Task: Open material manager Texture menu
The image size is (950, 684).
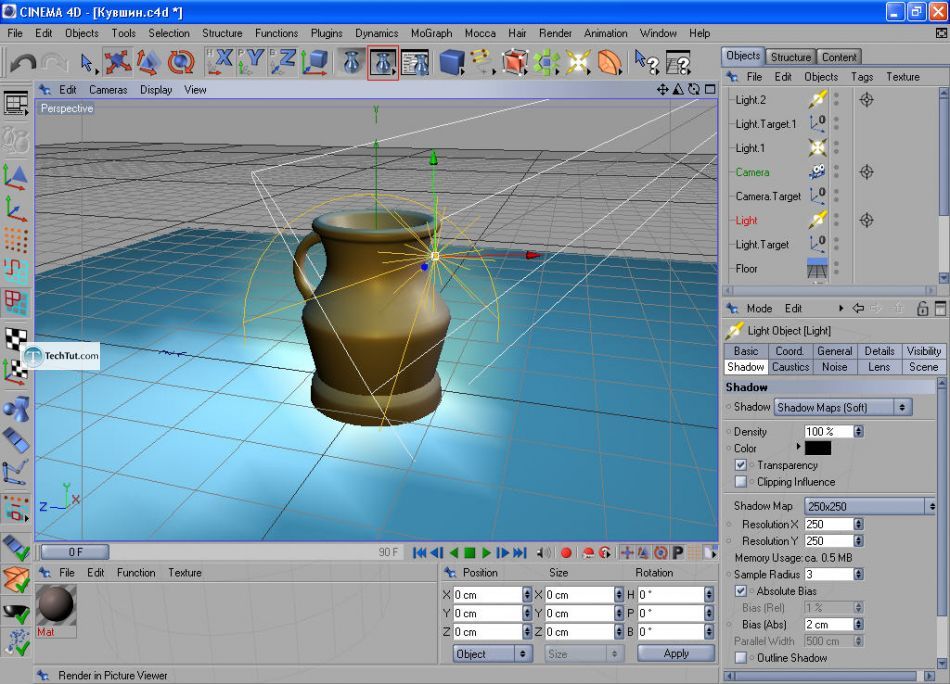Action: 185,573
